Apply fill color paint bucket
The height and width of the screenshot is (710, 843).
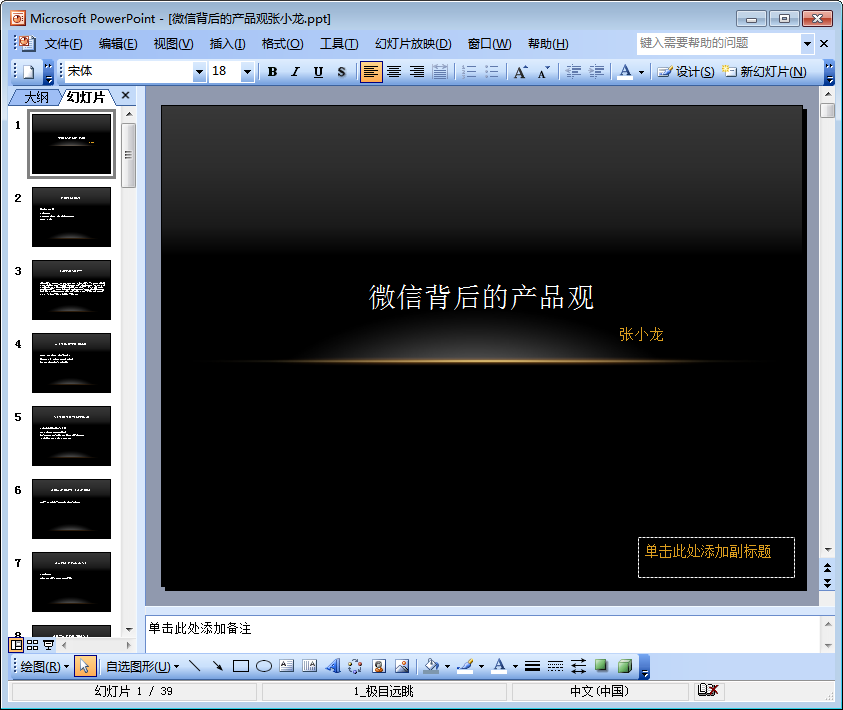(x=431, y=666)
